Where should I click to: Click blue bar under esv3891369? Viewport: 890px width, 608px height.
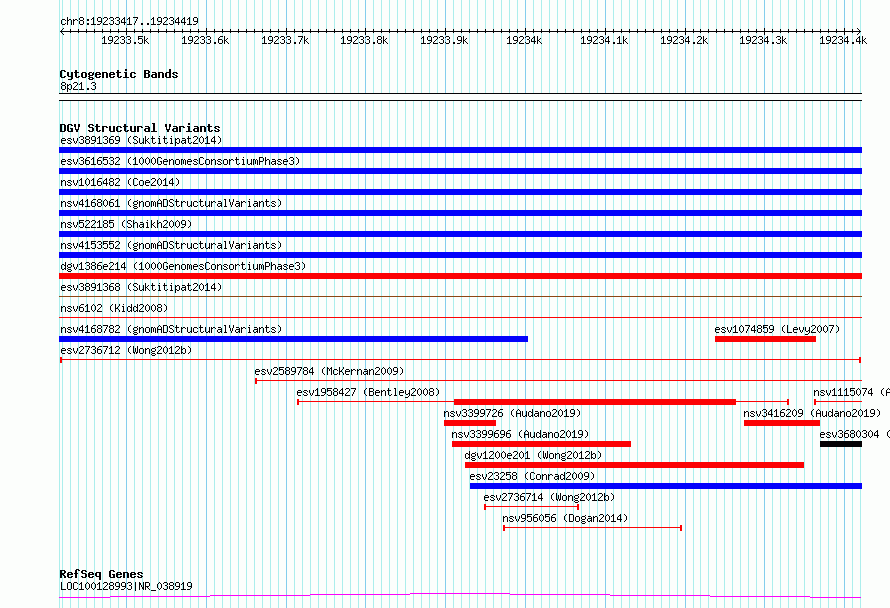pos(460,150)
